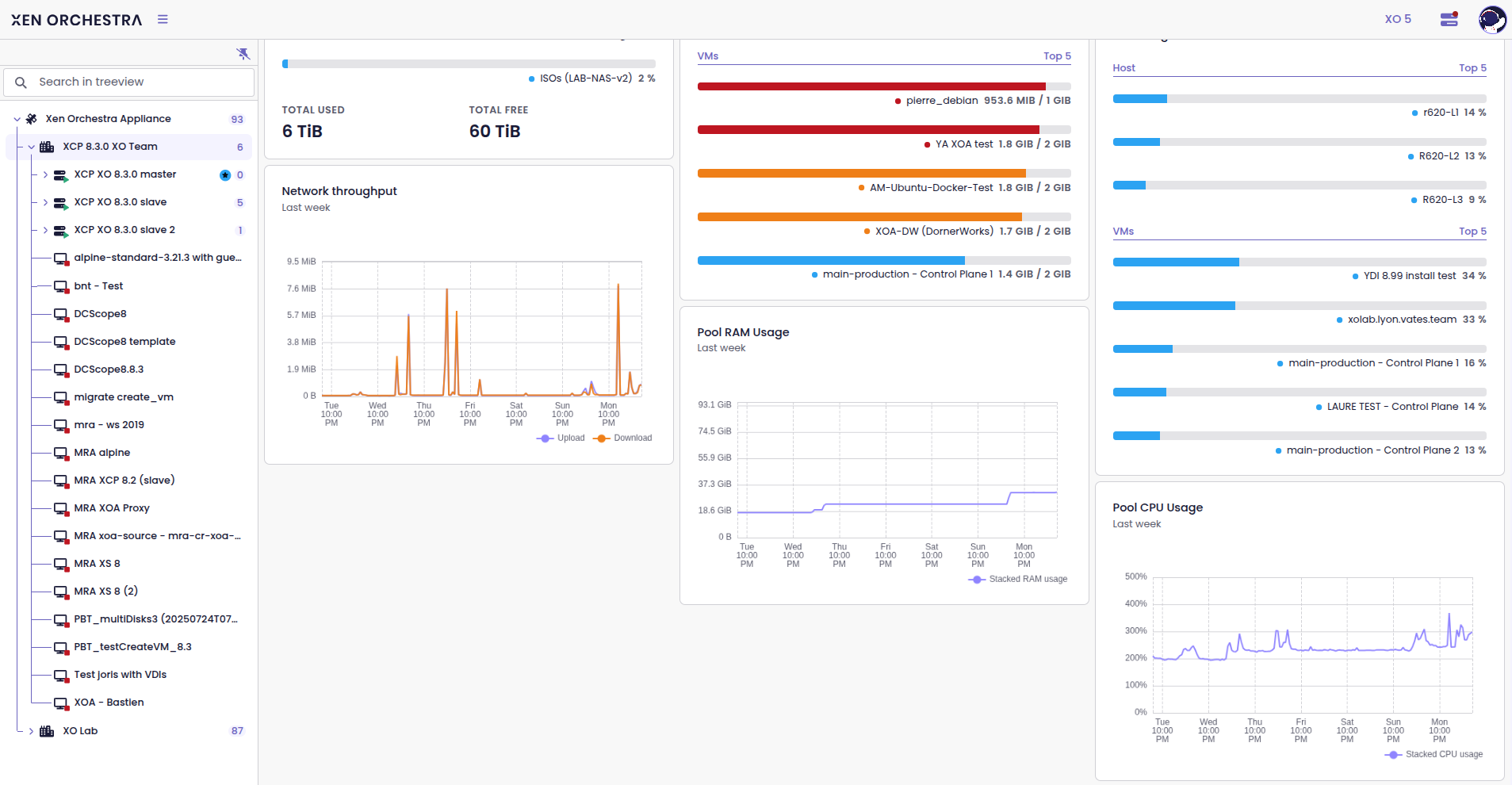The image size is (1512, 785).
Task: Click the 60 TiB total free value
Action: pyautogui.click(x=495, y=132)
